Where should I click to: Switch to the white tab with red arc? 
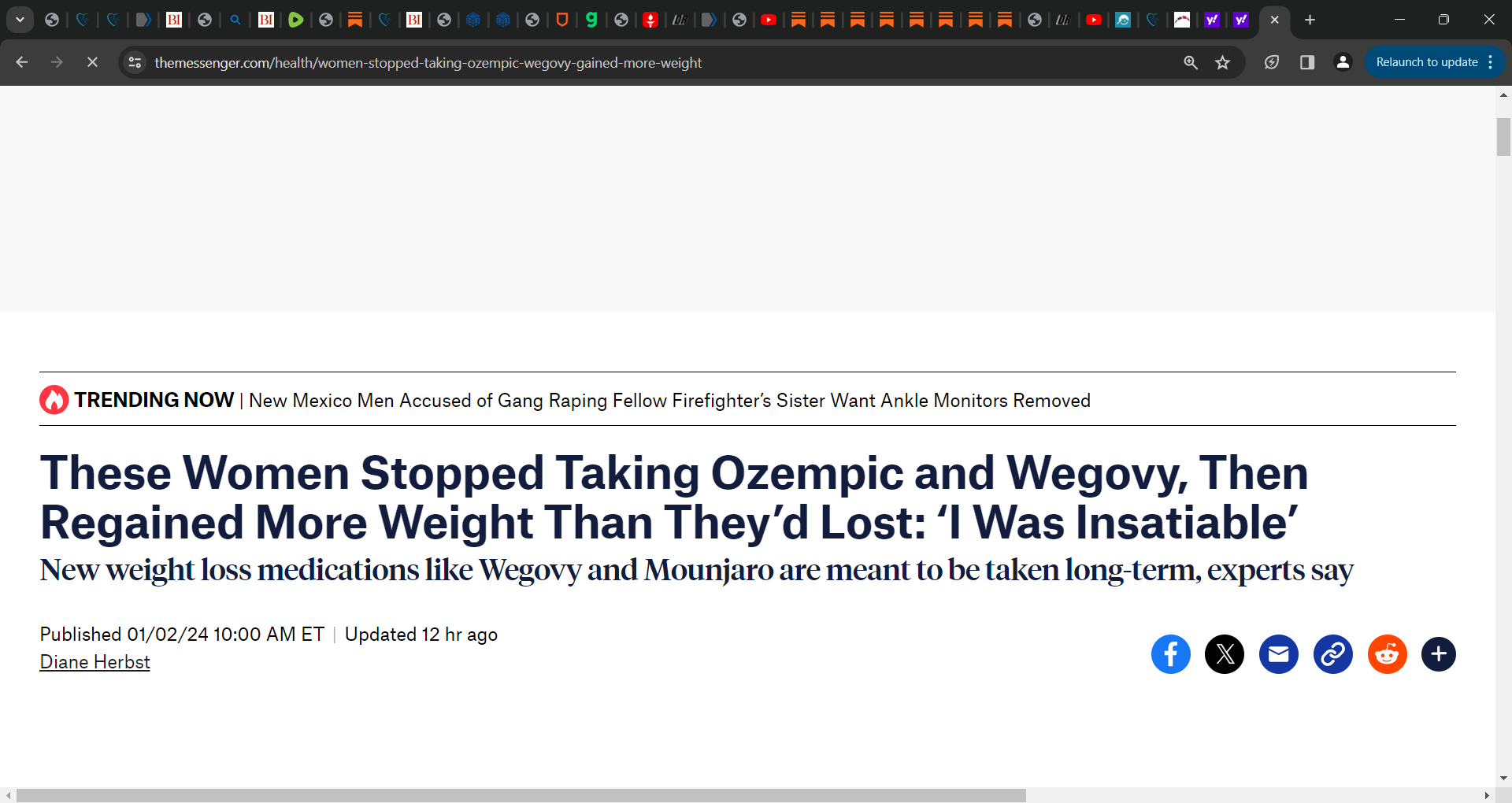pos(1182,20)
